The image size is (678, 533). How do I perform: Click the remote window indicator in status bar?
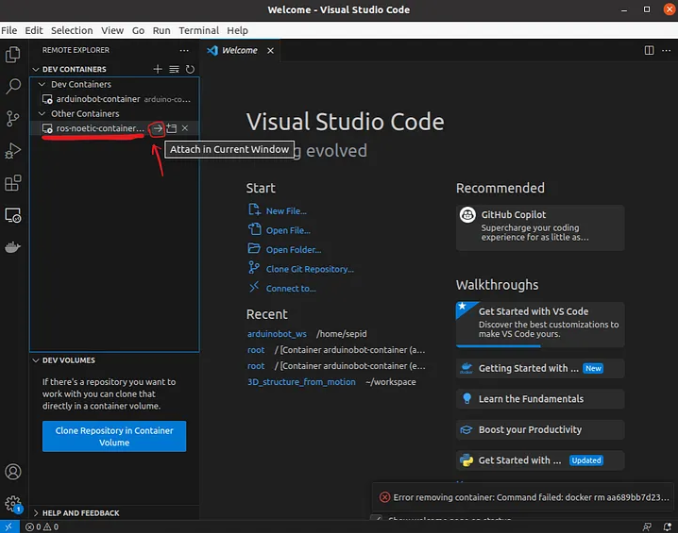click(9, 527)
